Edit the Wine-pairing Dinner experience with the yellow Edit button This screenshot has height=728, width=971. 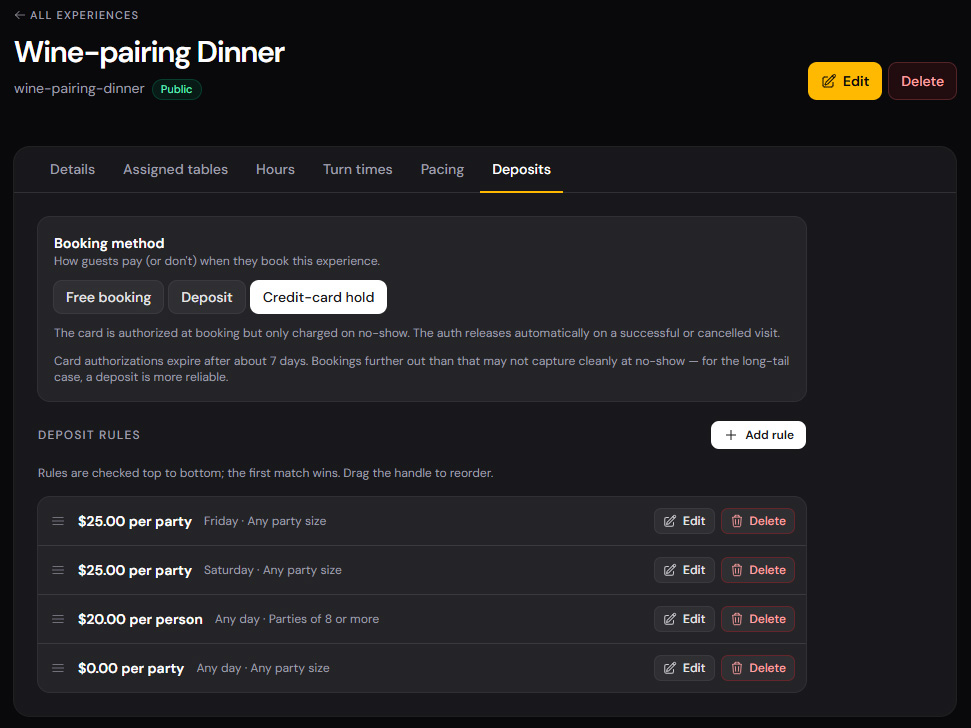(x=845, y=81)
